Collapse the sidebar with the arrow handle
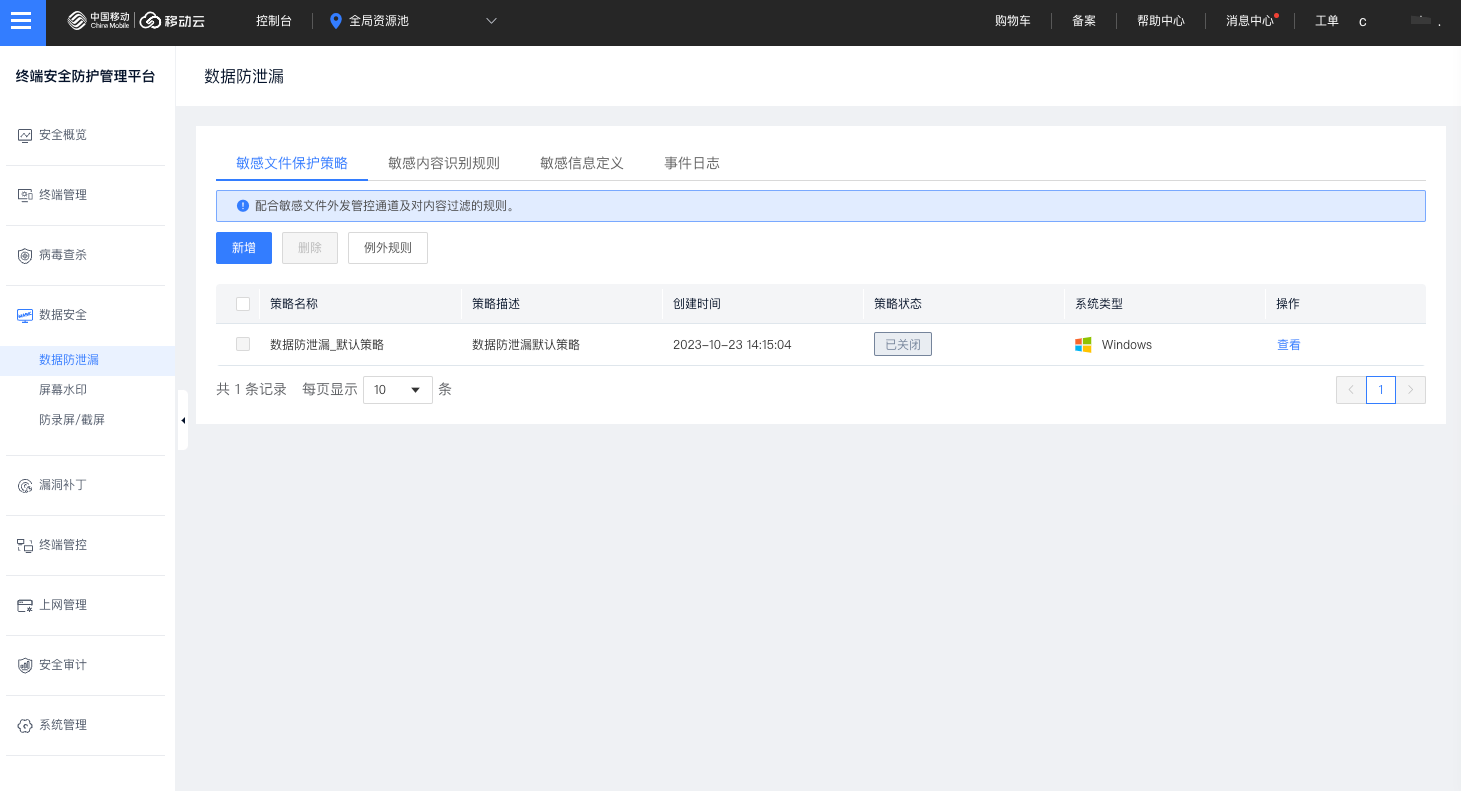Screen dimensions: 1461x791 click(183, 420)
